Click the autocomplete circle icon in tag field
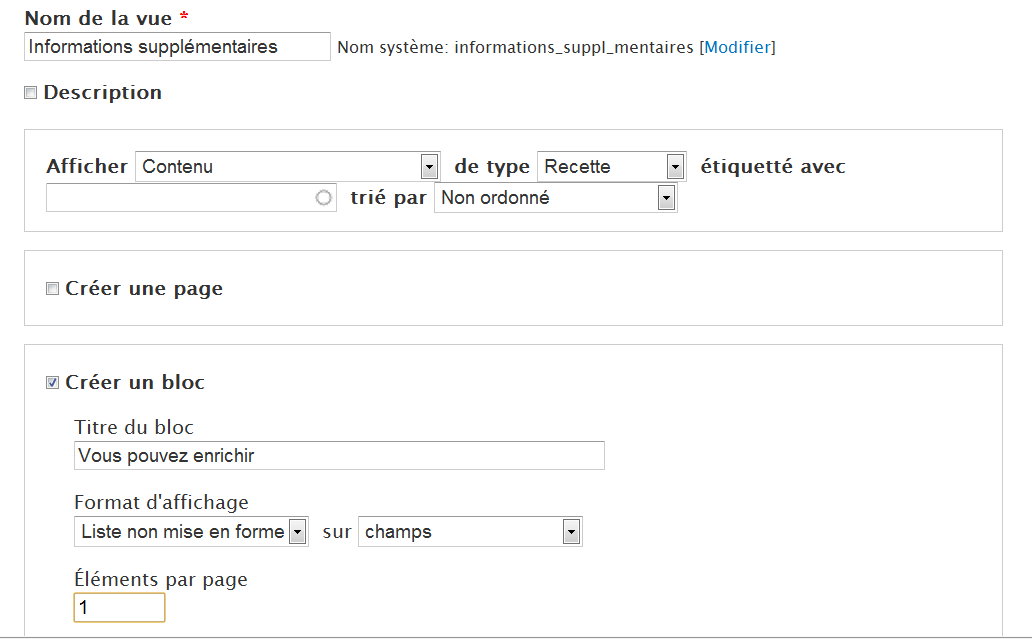The image size is (1032, 639). [x=323, y=198]
